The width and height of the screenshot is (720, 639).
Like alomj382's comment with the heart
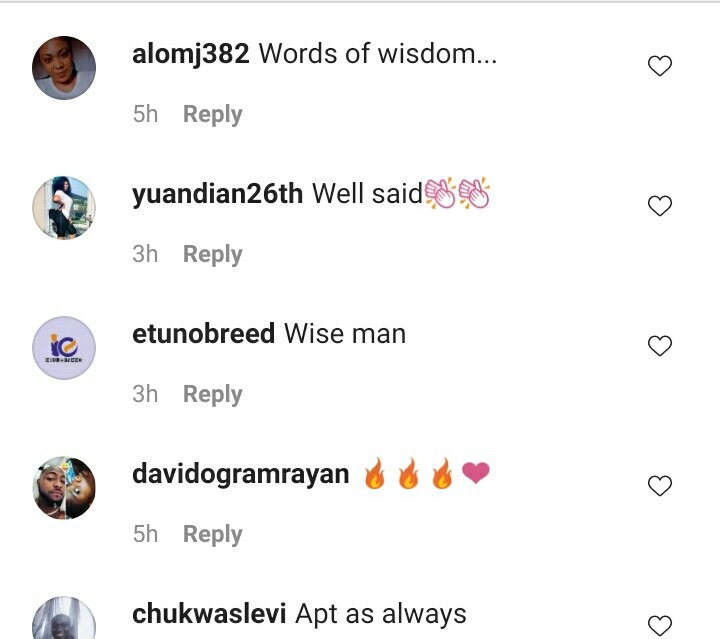point(660,66)
